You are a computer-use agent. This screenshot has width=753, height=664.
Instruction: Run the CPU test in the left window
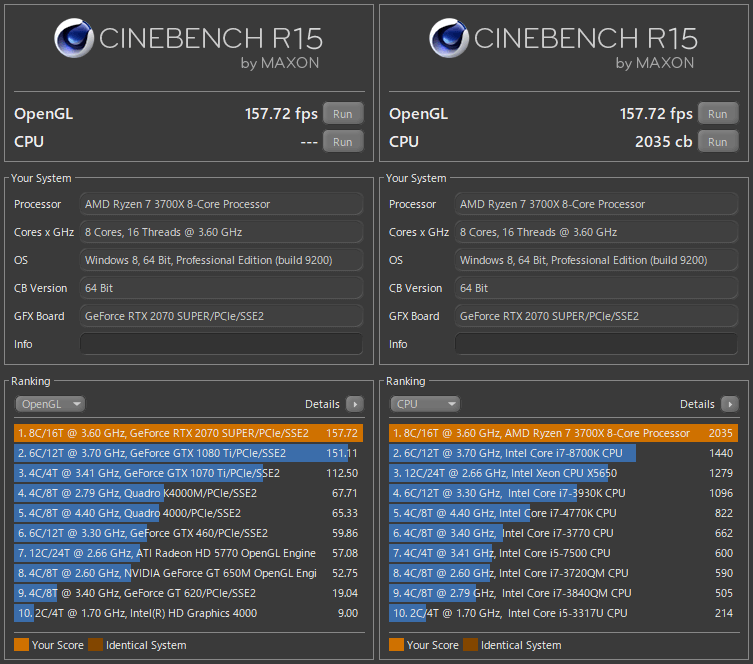coord(343,142)
